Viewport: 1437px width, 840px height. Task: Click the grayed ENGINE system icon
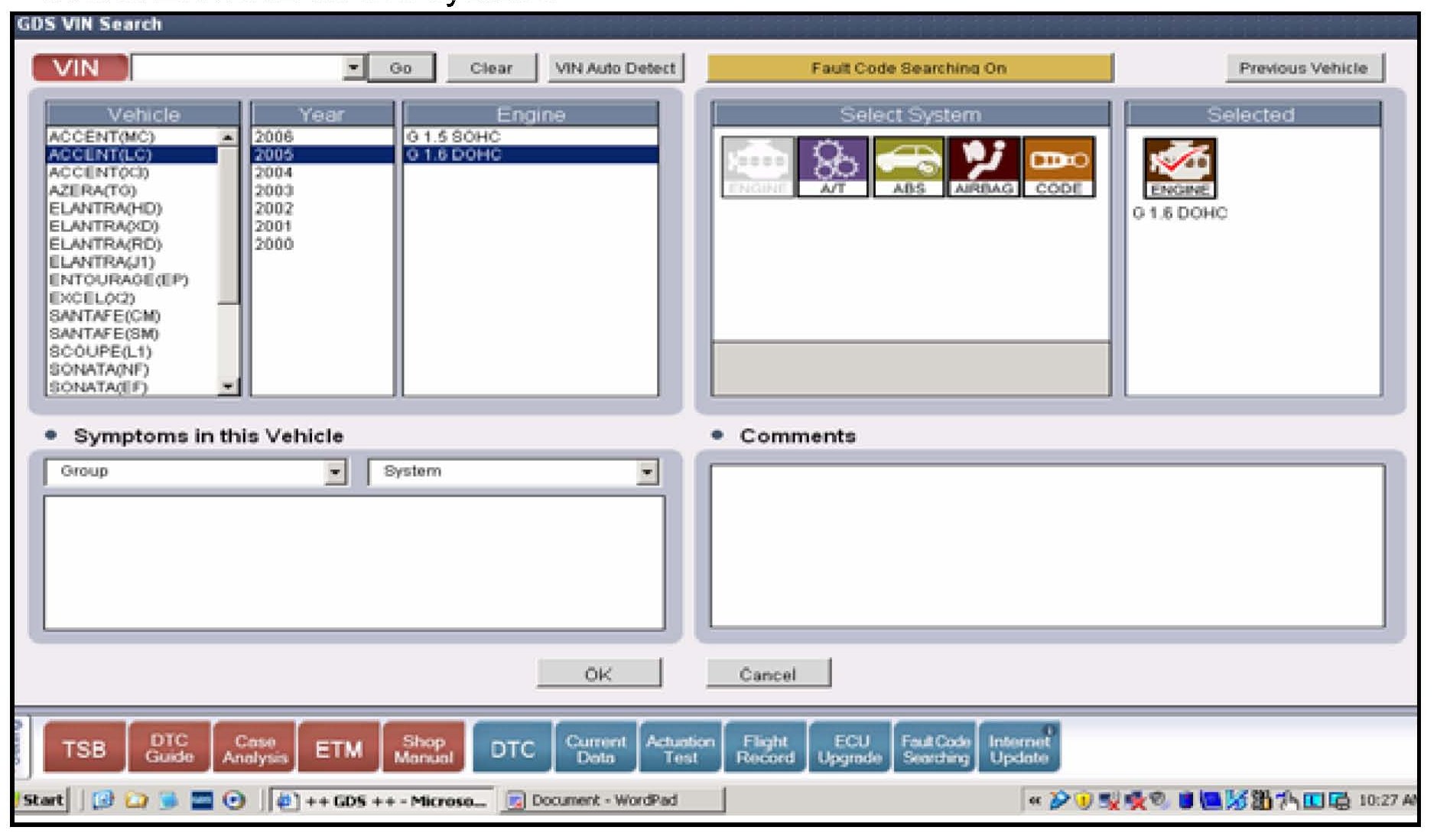[x=757, y=167]
